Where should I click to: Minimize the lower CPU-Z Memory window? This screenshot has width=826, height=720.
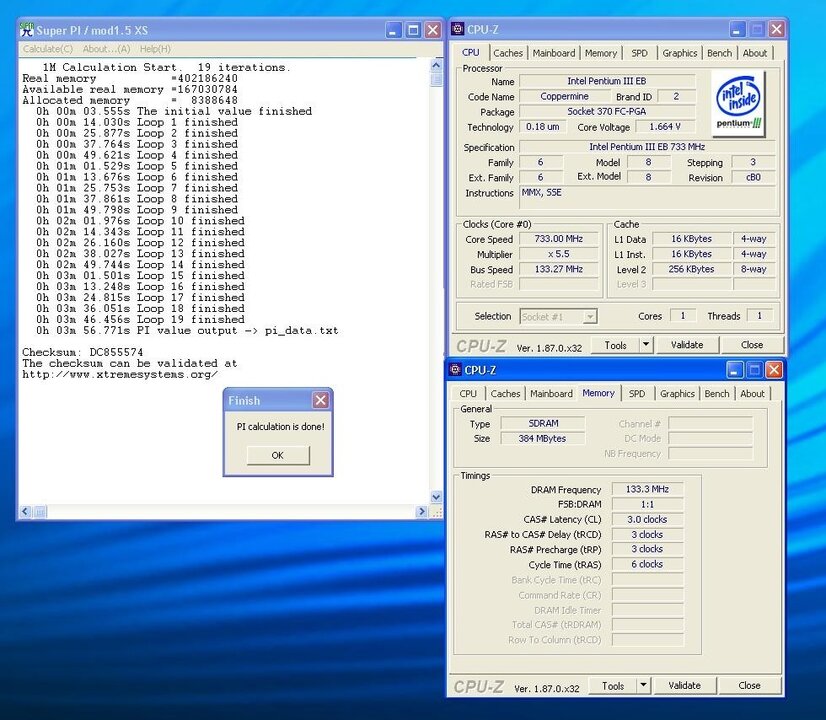click(734, 370)
